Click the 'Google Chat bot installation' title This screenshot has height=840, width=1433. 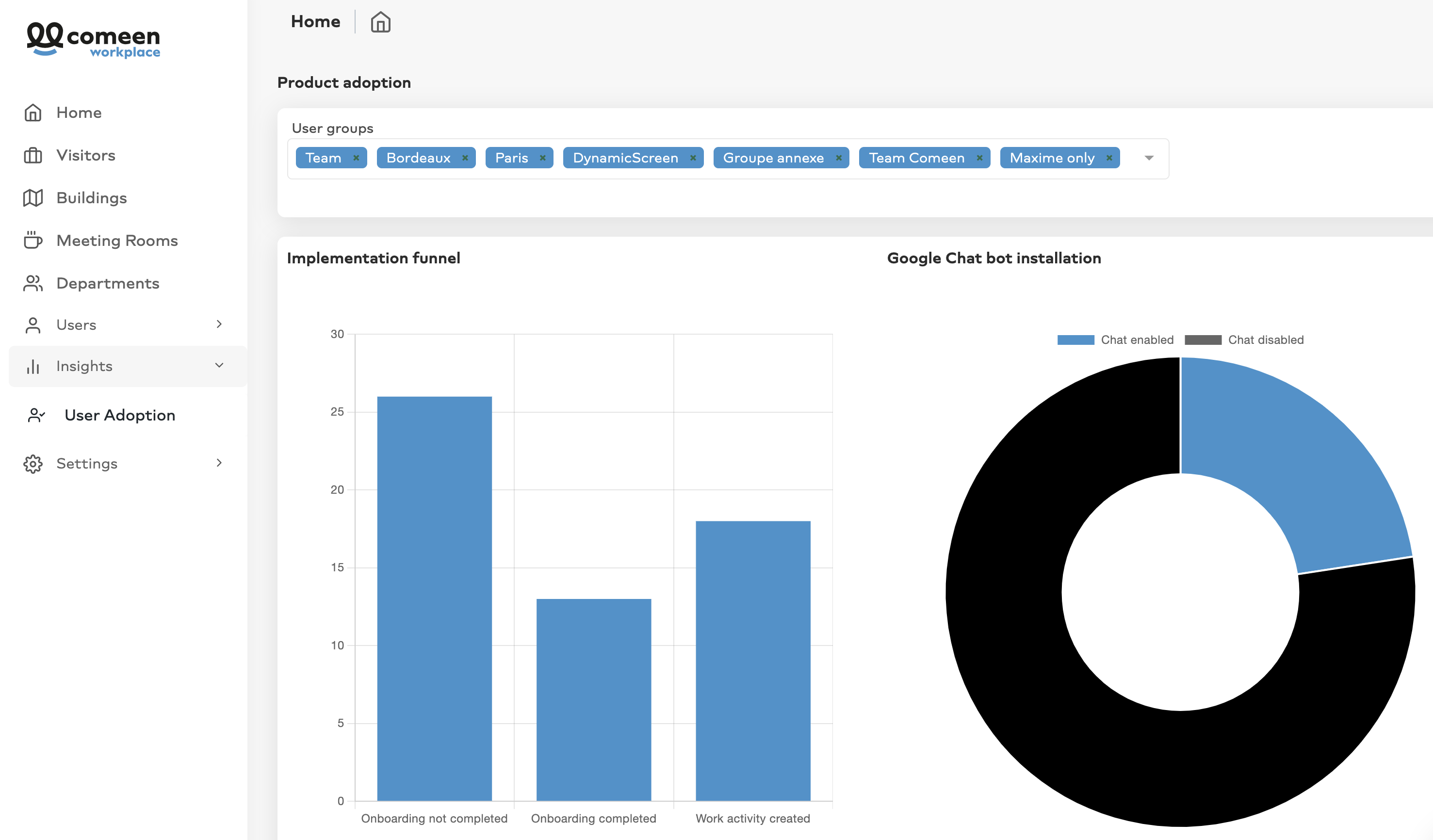pyautogui.click(x=994, y=258)
